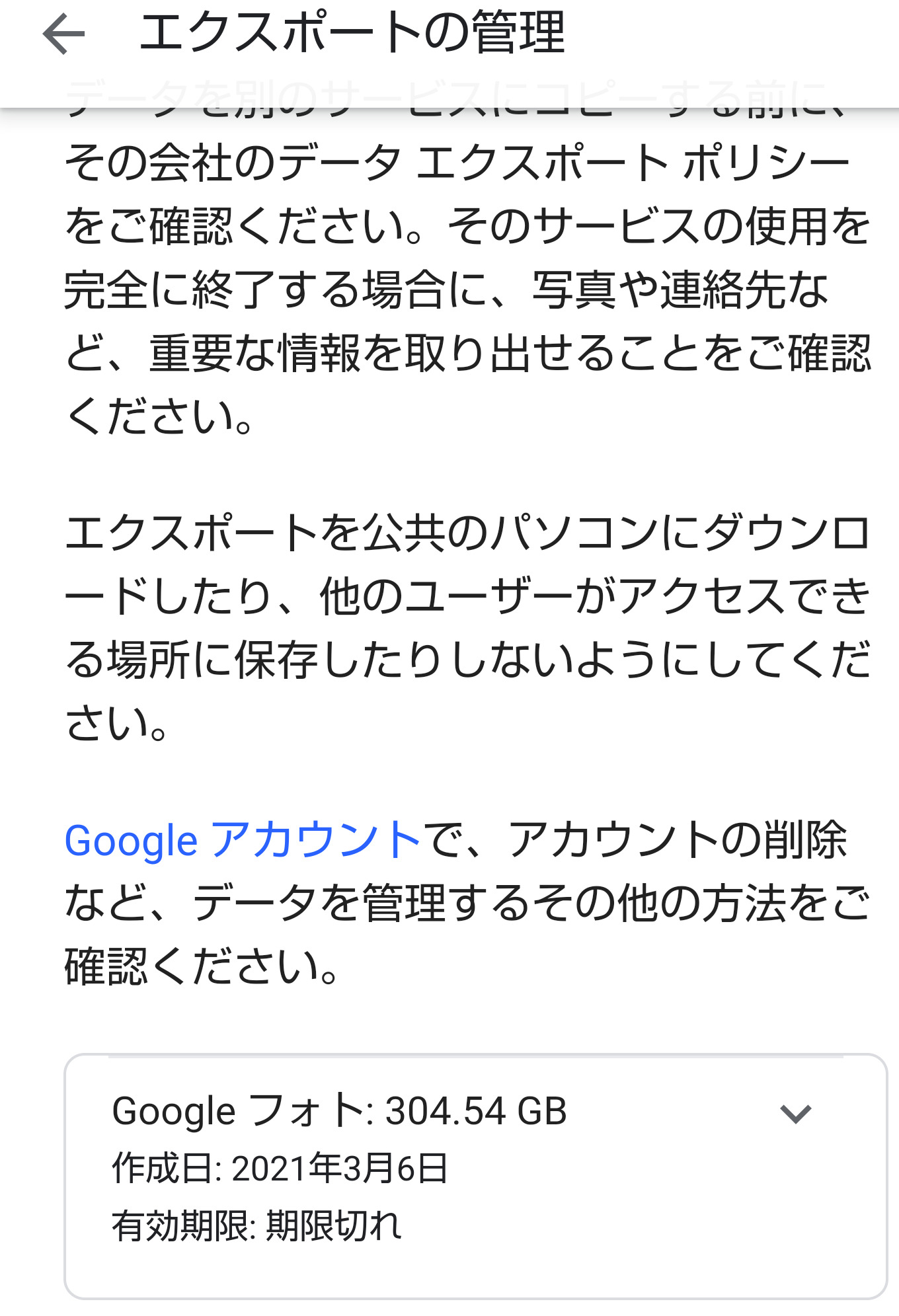Image resolution: width=899 pixels, height=1316 pixels.
Task: Tap the 有効期限: 期限切れ status text
Action: point(256,1227)
